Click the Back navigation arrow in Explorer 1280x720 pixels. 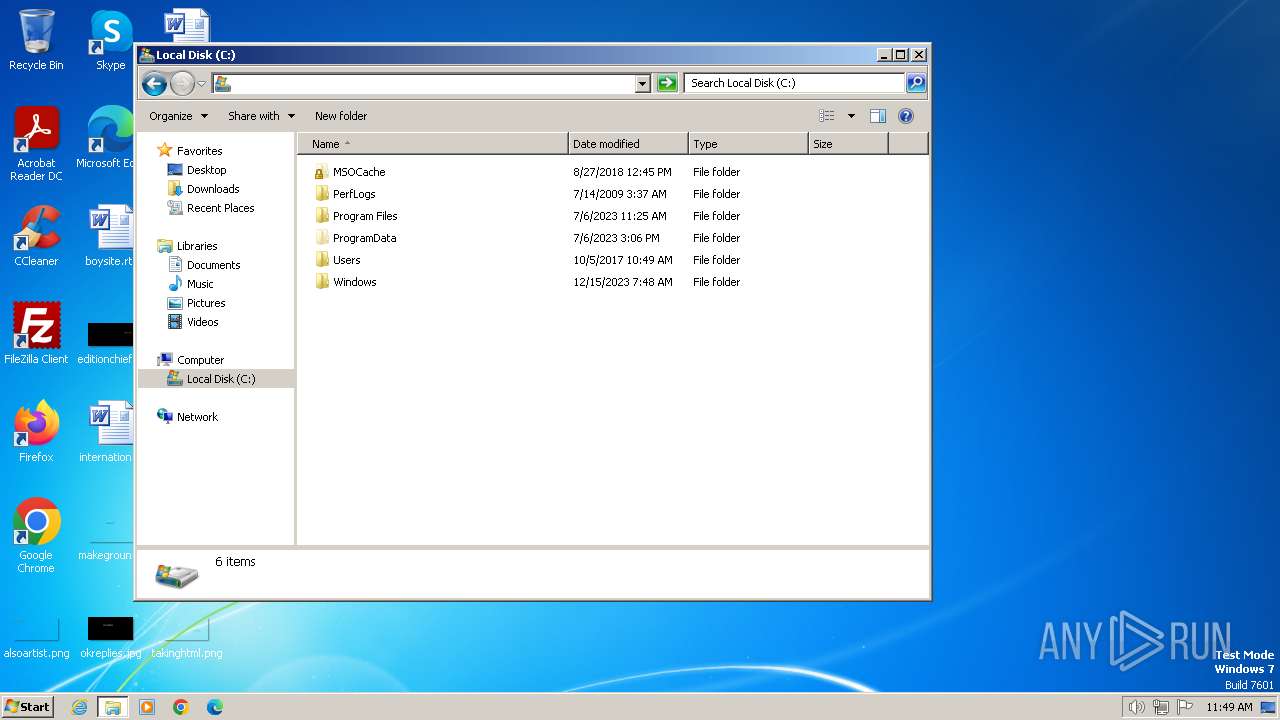point(154,84)
